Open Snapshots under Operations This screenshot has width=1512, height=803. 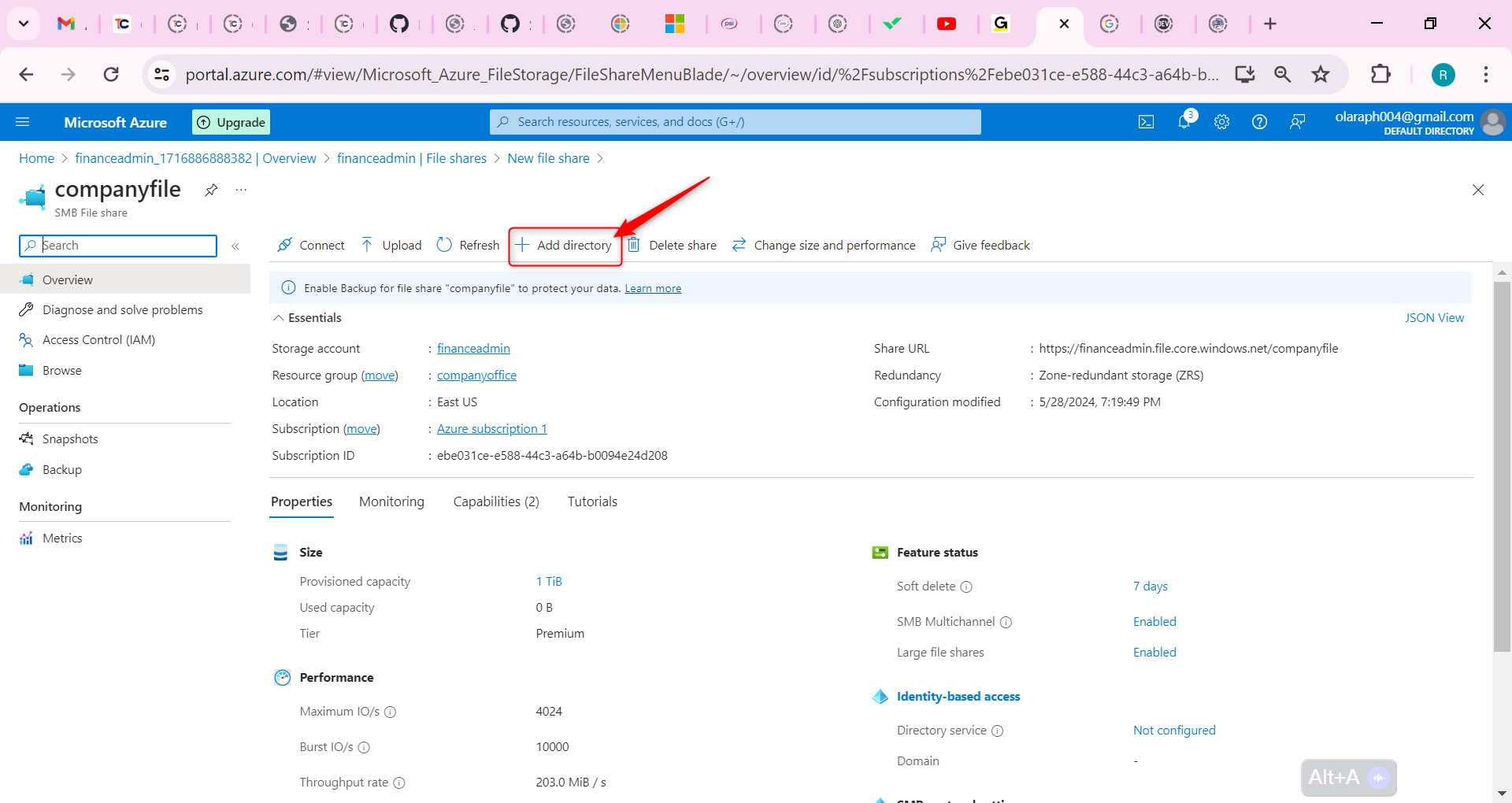coord(69,439)
